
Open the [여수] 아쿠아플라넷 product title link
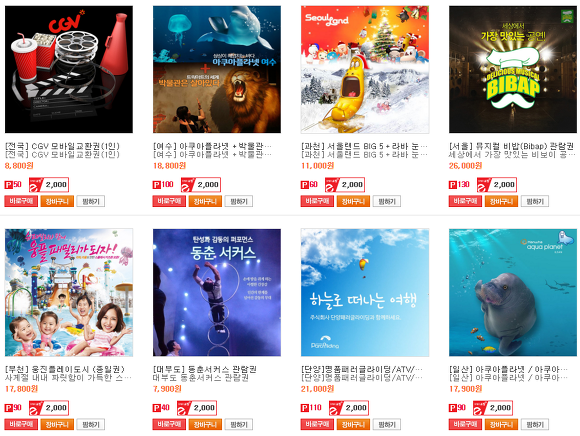tap(212, 146)
